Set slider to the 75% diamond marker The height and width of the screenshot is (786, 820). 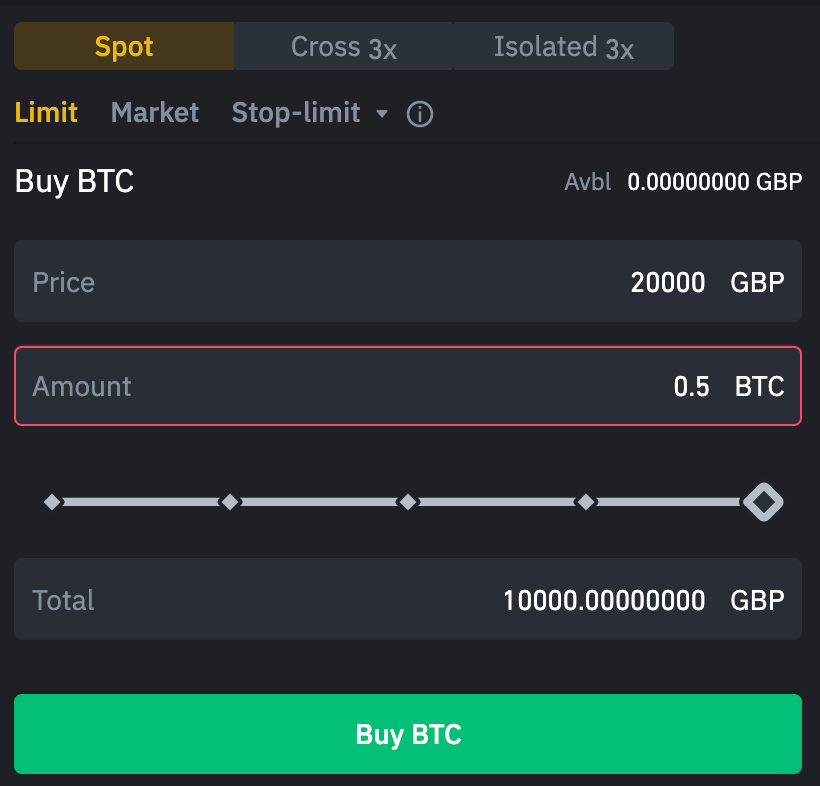pyautogui.click(x=586, y=502)
